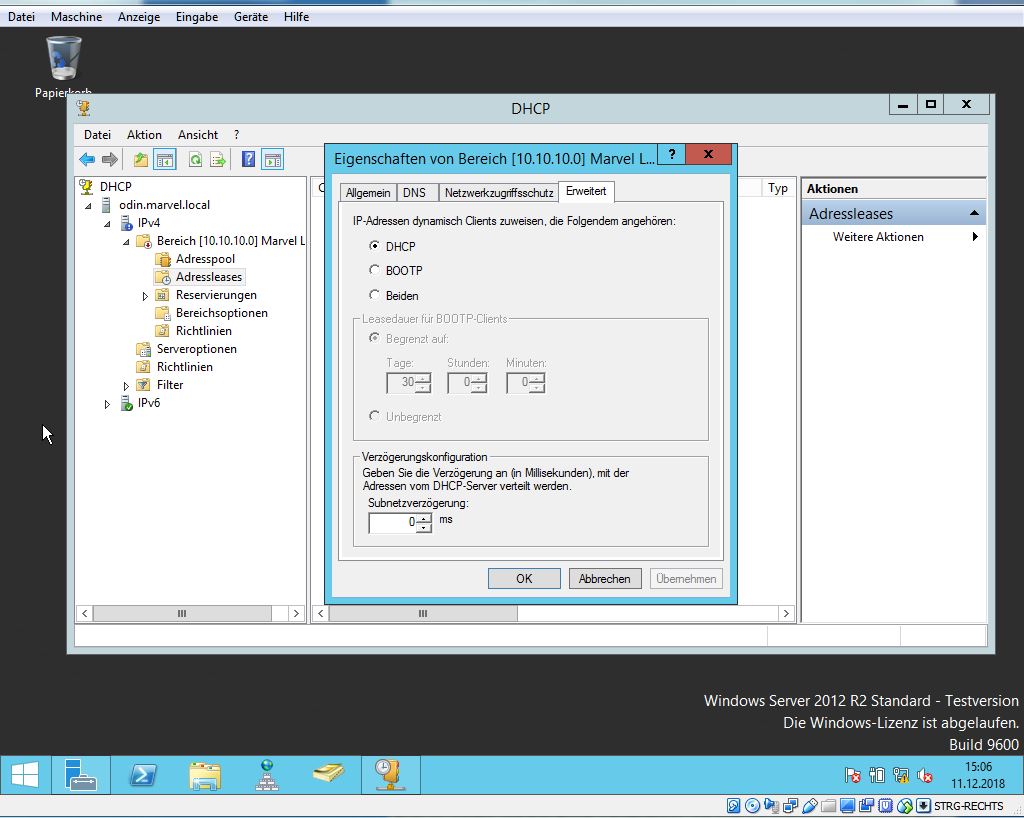Click the network warning tray icon
The height and width of the screenshot is (818, 1024).
pos(901,776)
